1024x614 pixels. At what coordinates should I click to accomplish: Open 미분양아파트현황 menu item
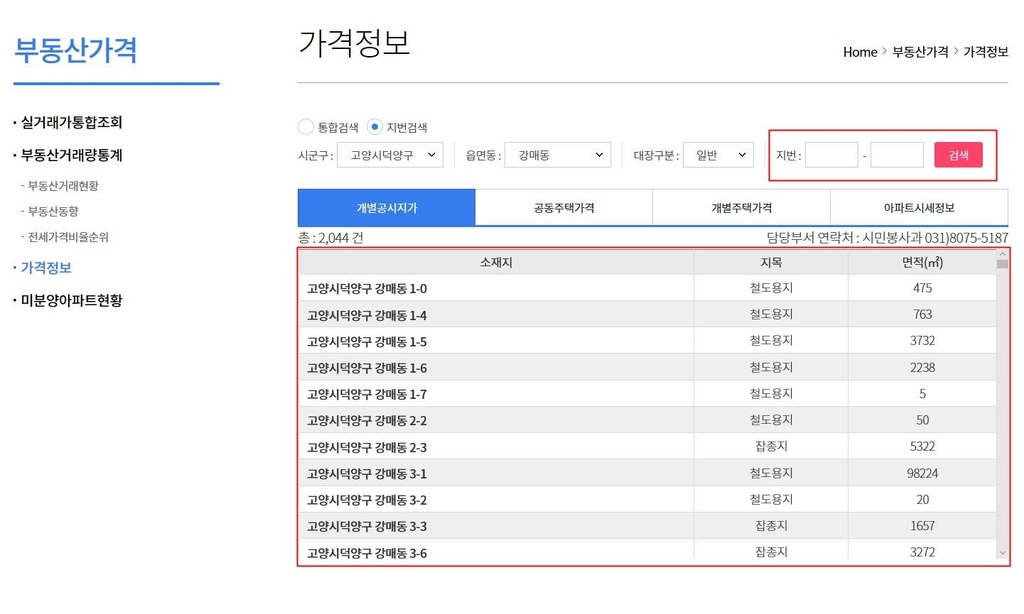tap(71, 300)
